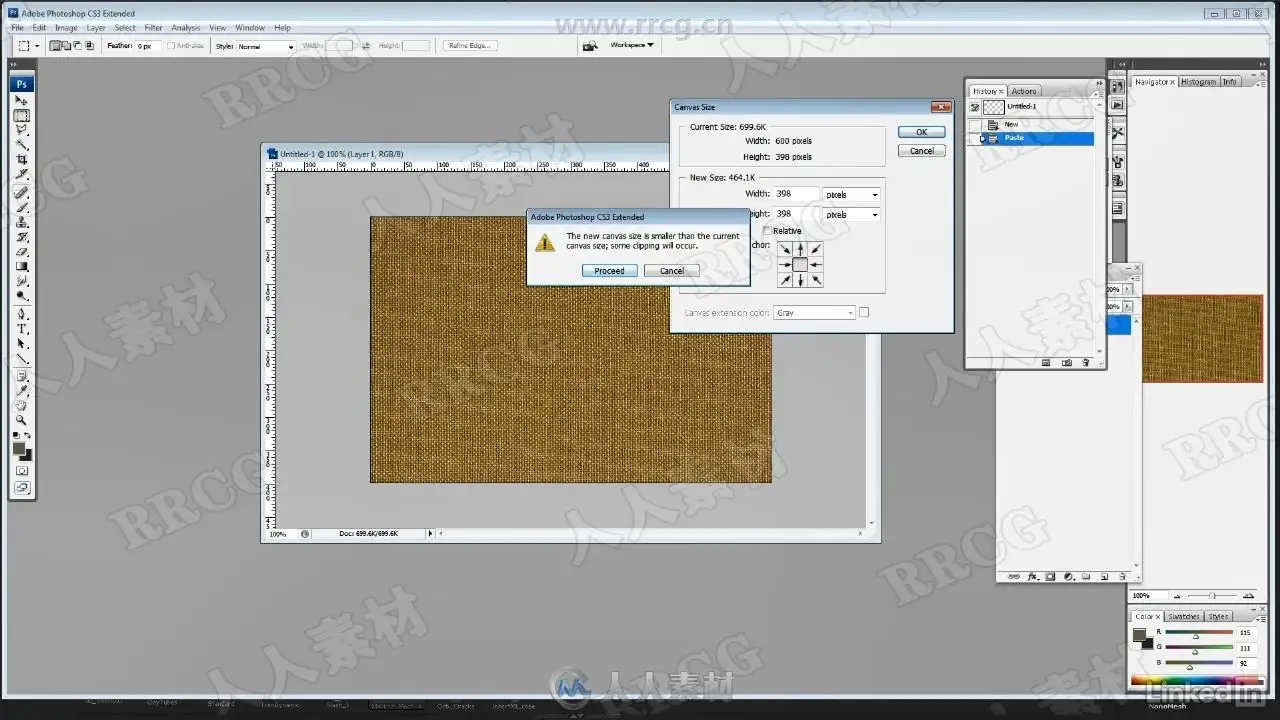The height and width of the screenshot is (720, 1280).
Task: Click Proceed in the clipping warning
Action: coord(609,271)
